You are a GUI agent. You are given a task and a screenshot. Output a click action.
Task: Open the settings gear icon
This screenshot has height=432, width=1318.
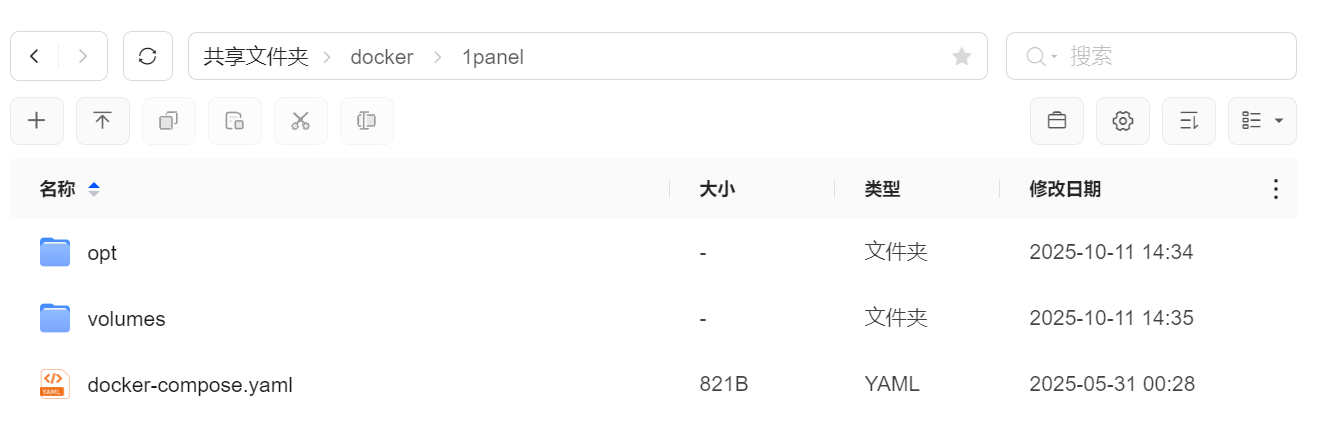tap(1123, 121)
